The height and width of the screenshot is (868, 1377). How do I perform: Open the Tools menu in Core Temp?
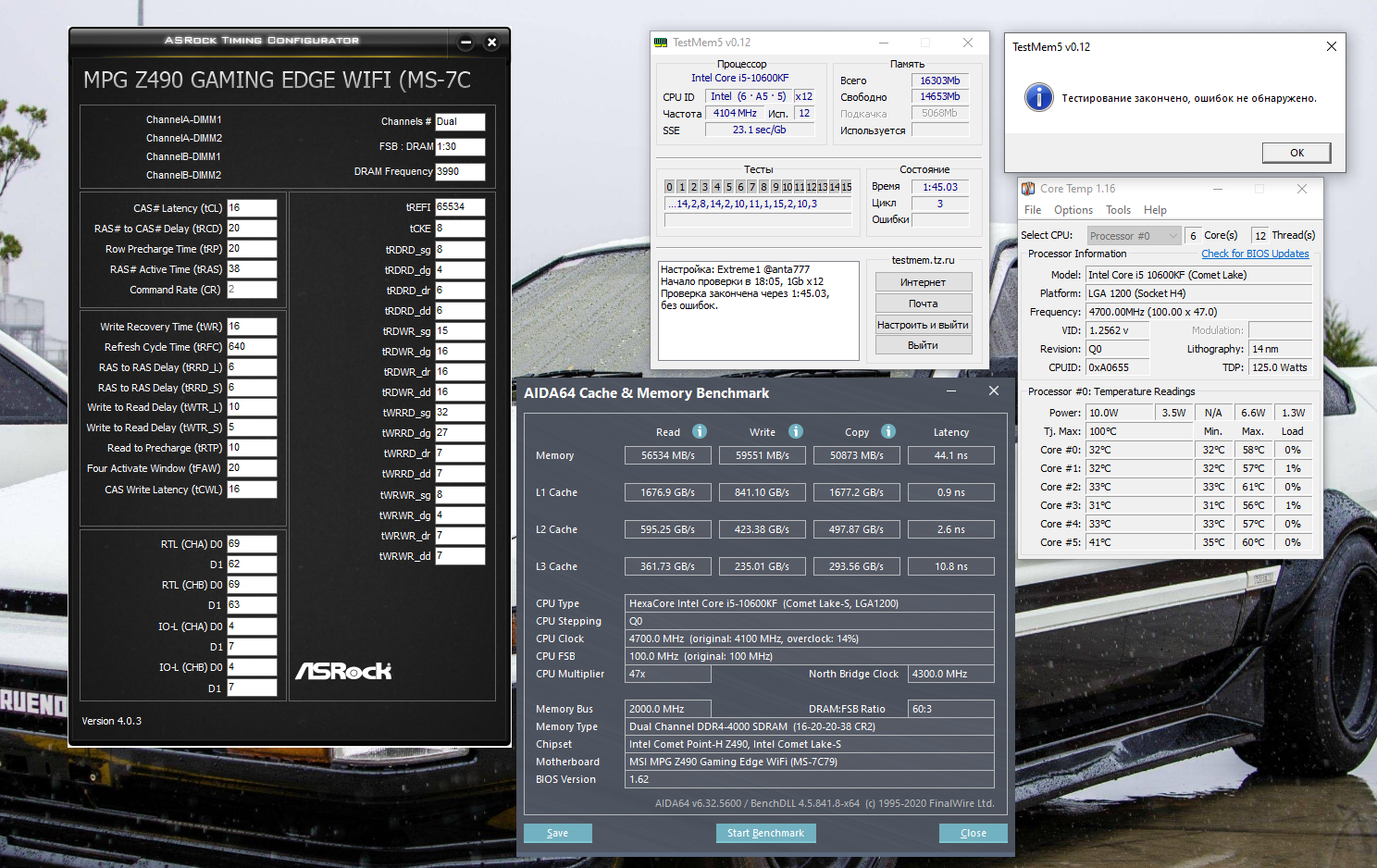(1119, 210)
